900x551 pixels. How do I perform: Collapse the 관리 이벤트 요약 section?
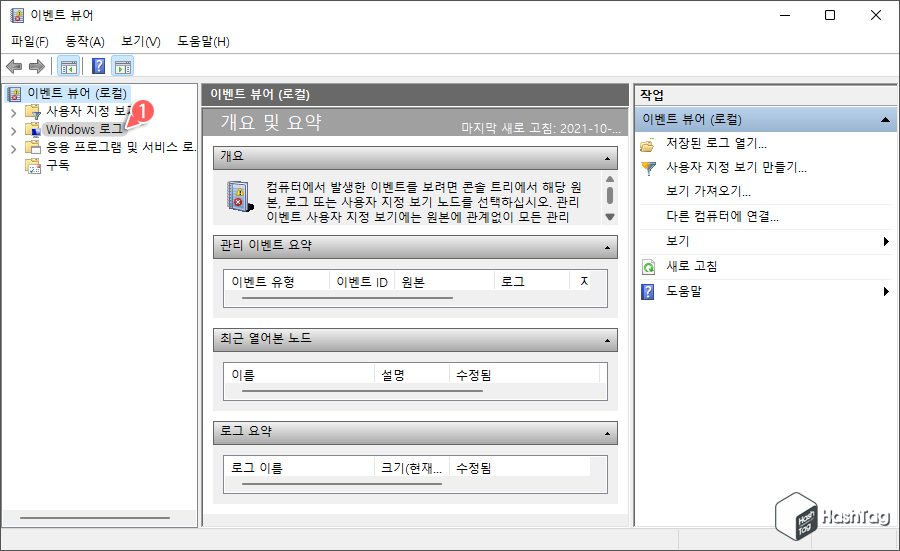tap(607, 248)
